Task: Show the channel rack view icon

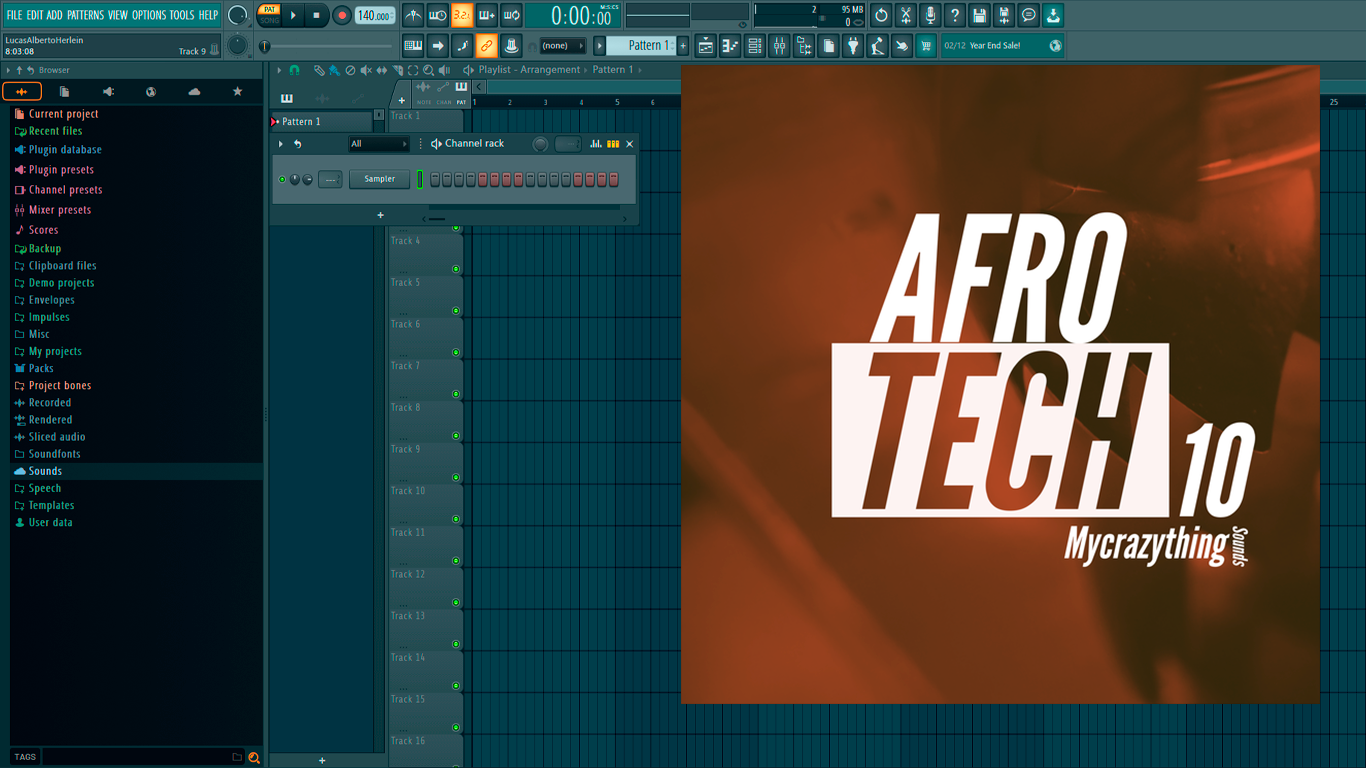Action: click(x=755, y=45)
